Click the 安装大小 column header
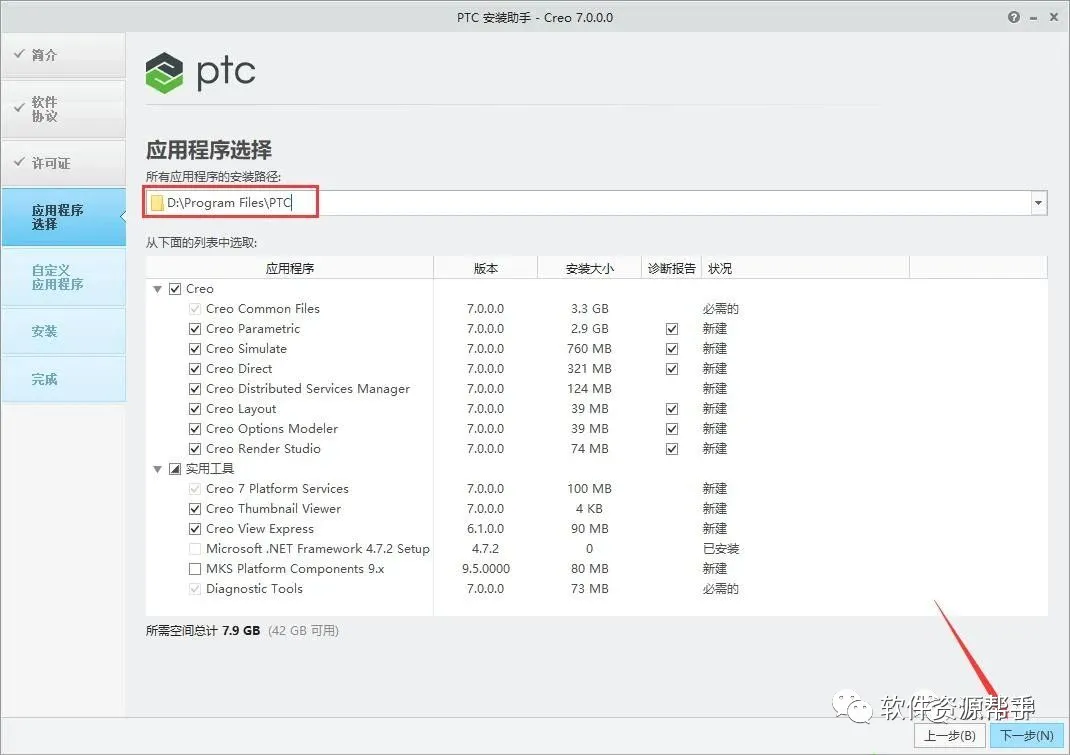This screenshot has height=755, width=1070. [x=590, y=268]
